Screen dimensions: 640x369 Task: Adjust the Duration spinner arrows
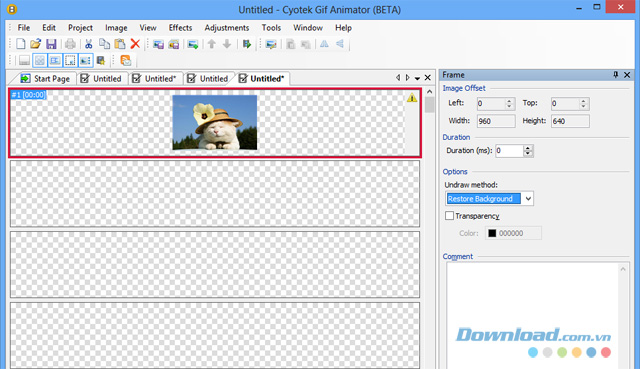coord(528,151)
